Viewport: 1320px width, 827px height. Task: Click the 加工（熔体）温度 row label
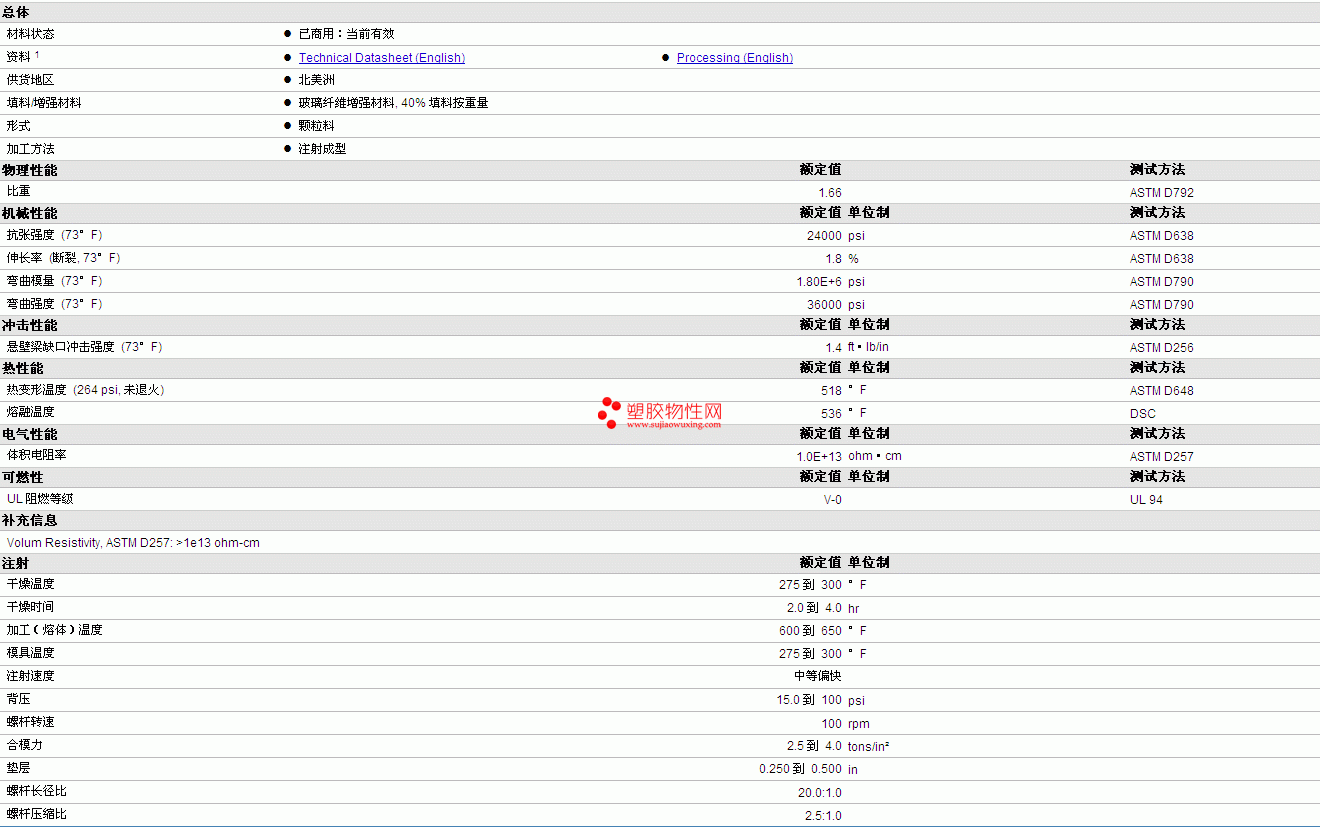pos(54,630)
